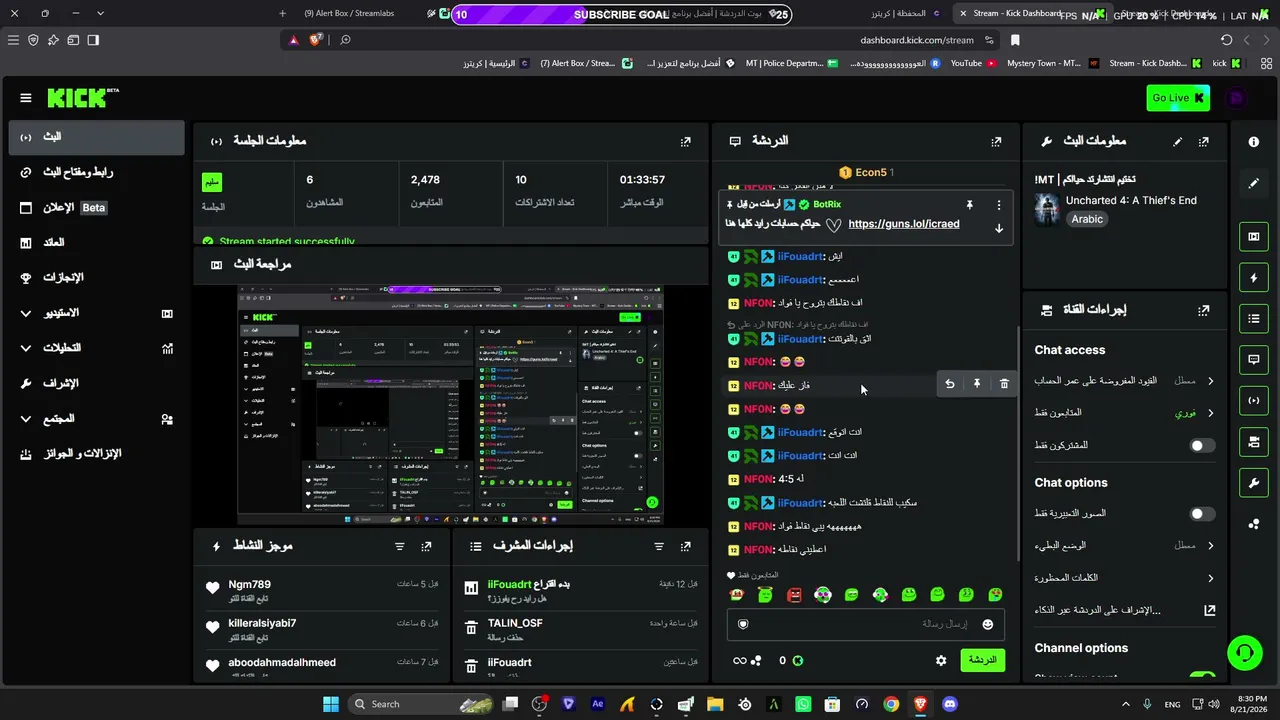This screenshot has height=720, width=1280.
Task: Open slow mode settings chevron
Action: coord(1210,546)
